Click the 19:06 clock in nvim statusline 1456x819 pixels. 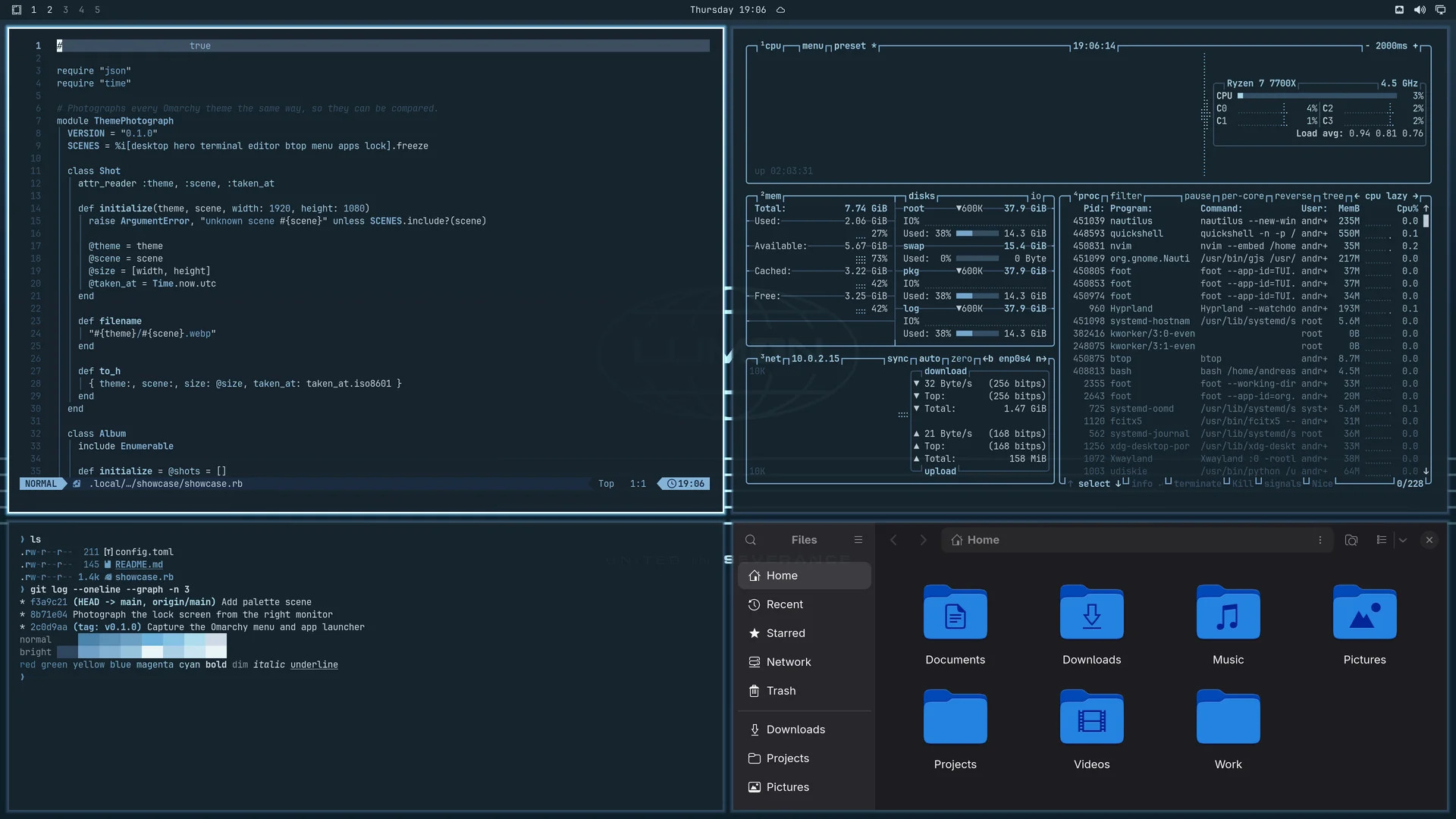(x=686, y=484)
